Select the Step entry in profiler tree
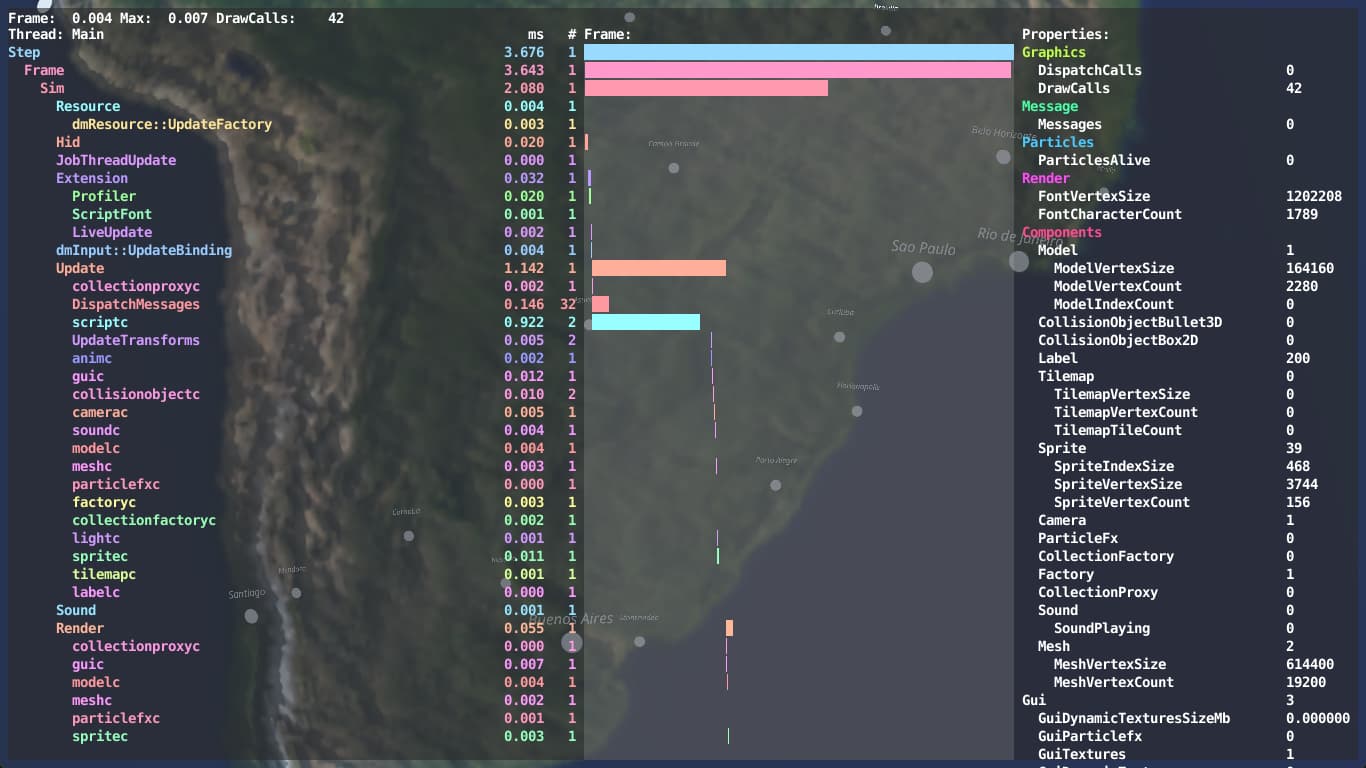Screen dimensions: 1366x768 pos(24,52)
